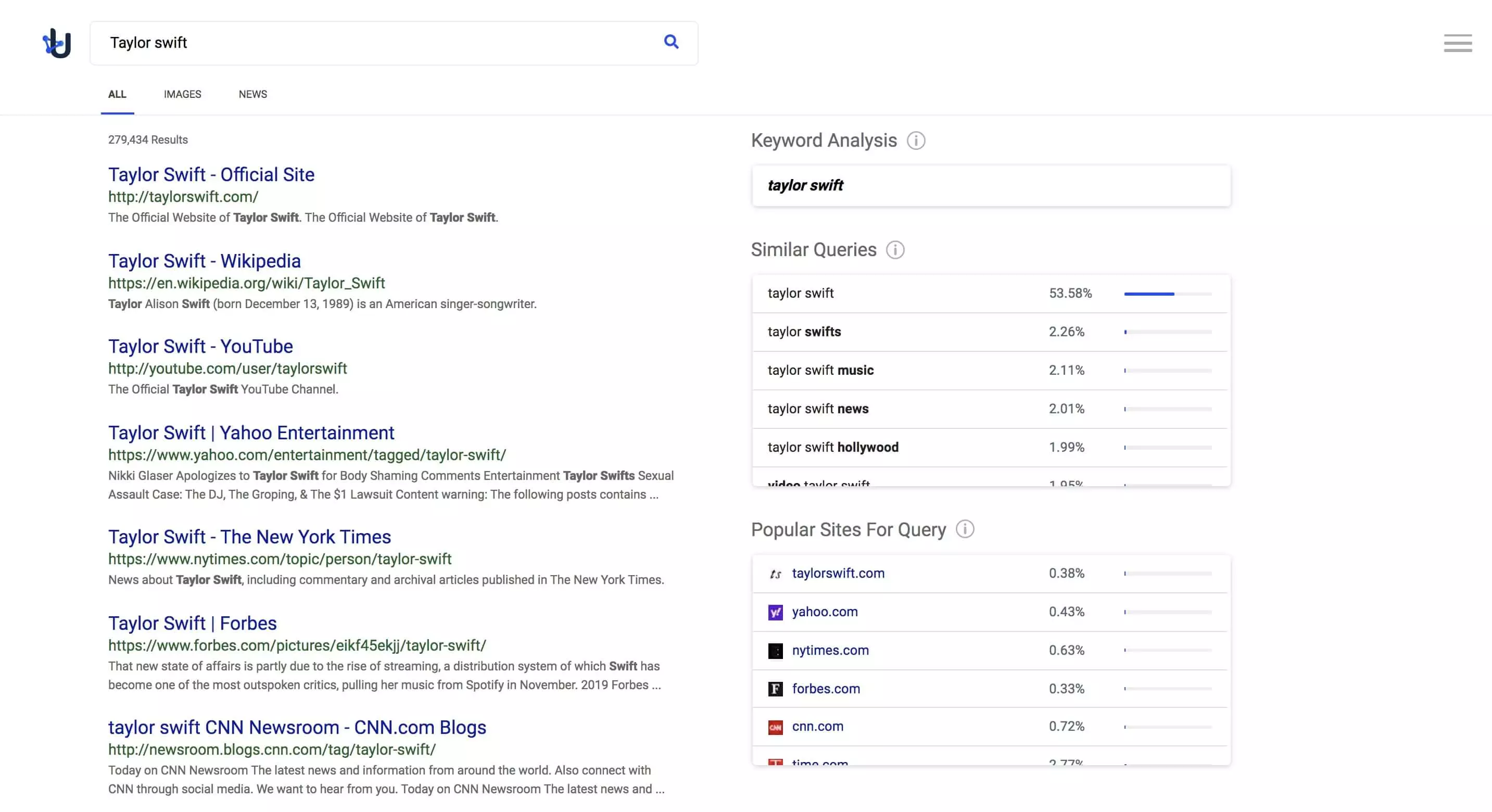The height and width of the screenshot is (812, 1492).
Task: Open yahoo.com in Popular Sites
Action: point(825,612)
